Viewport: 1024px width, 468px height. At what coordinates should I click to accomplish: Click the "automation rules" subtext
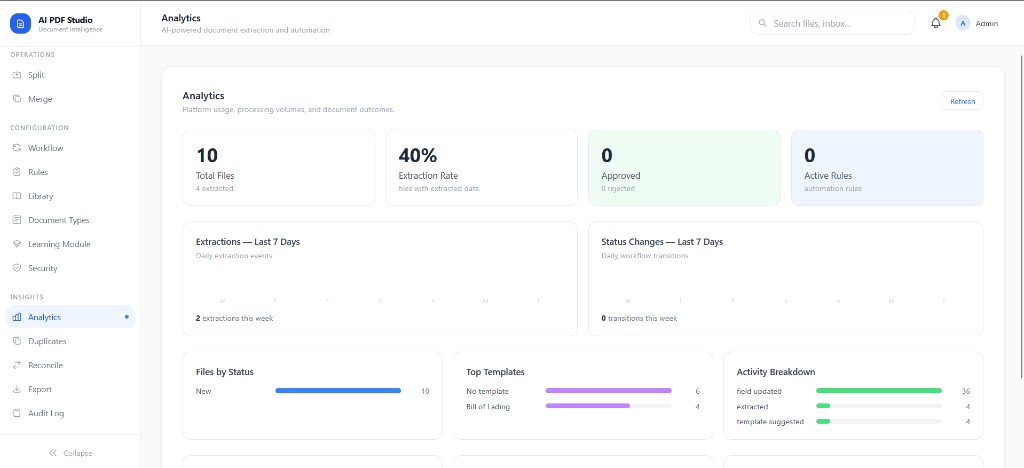(833, 189)
